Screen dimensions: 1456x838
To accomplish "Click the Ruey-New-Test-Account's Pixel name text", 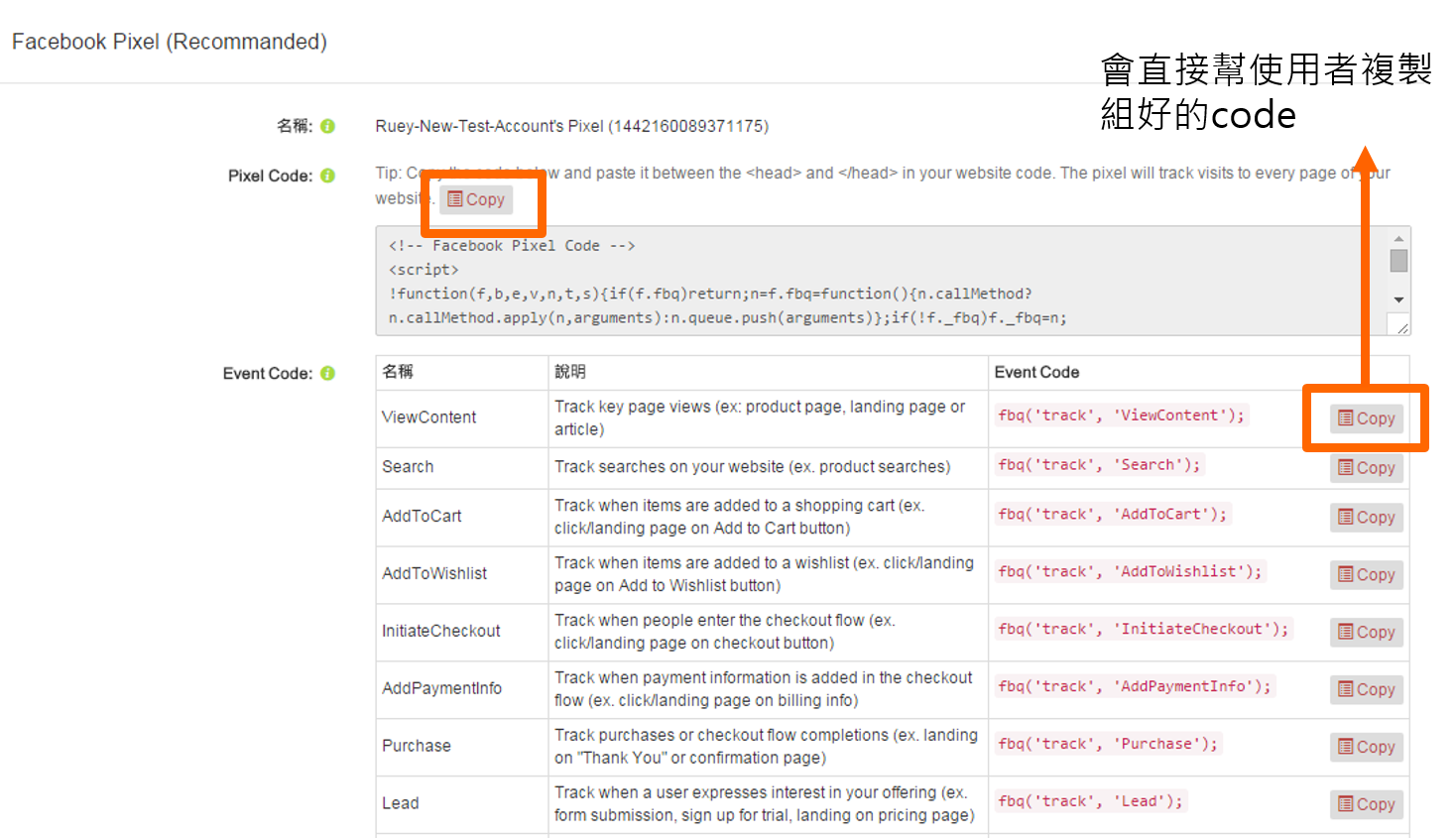I will [x=572, y=127].
